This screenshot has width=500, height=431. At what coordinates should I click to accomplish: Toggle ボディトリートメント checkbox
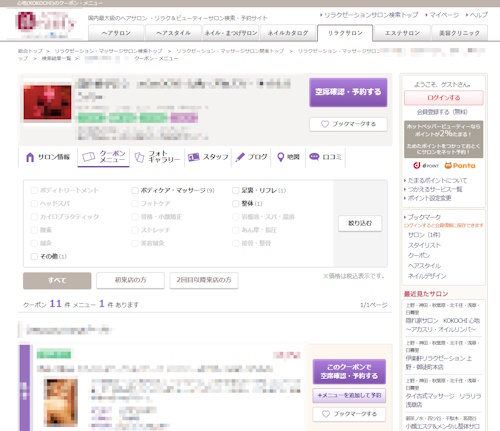point(34,190)
